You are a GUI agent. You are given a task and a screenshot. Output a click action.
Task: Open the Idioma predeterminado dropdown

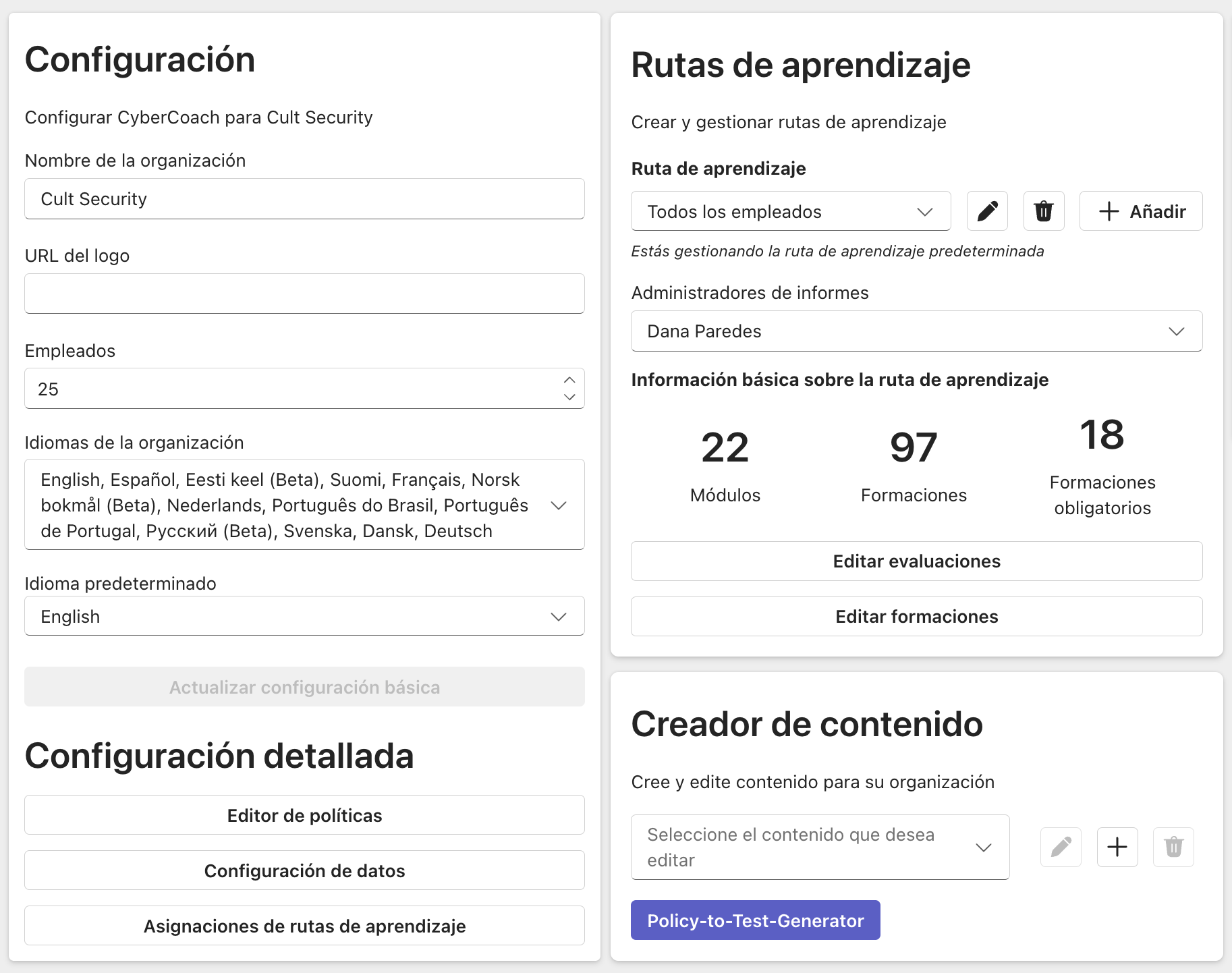click(x=304, y=616)
